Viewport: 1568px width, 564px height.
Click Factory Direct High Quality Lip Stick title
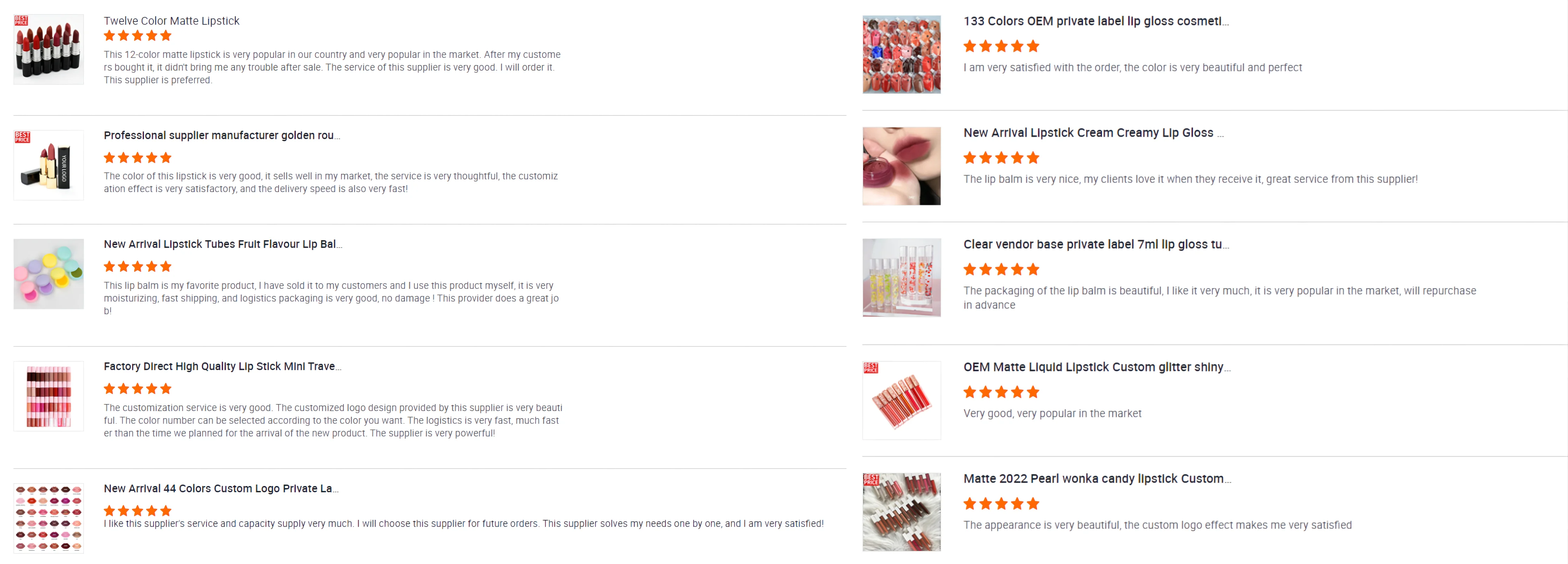point(222,367)
